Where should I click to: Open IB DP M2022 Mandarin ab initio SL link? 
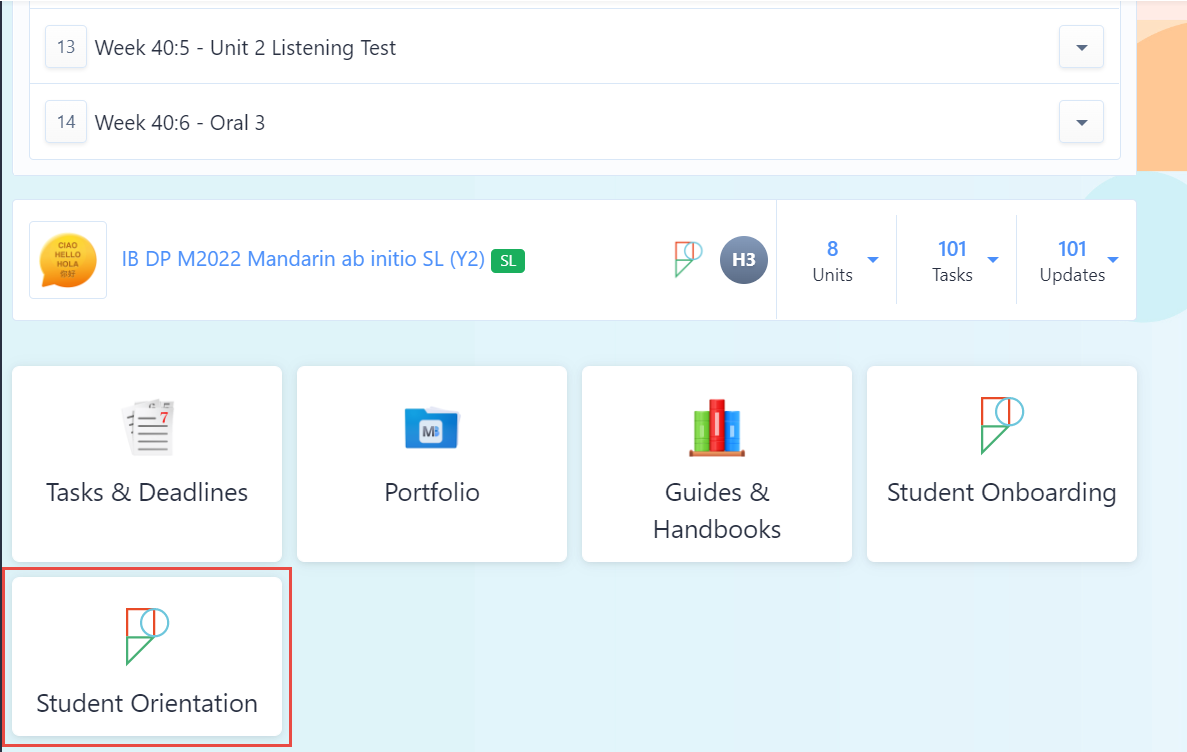(303, 259)
